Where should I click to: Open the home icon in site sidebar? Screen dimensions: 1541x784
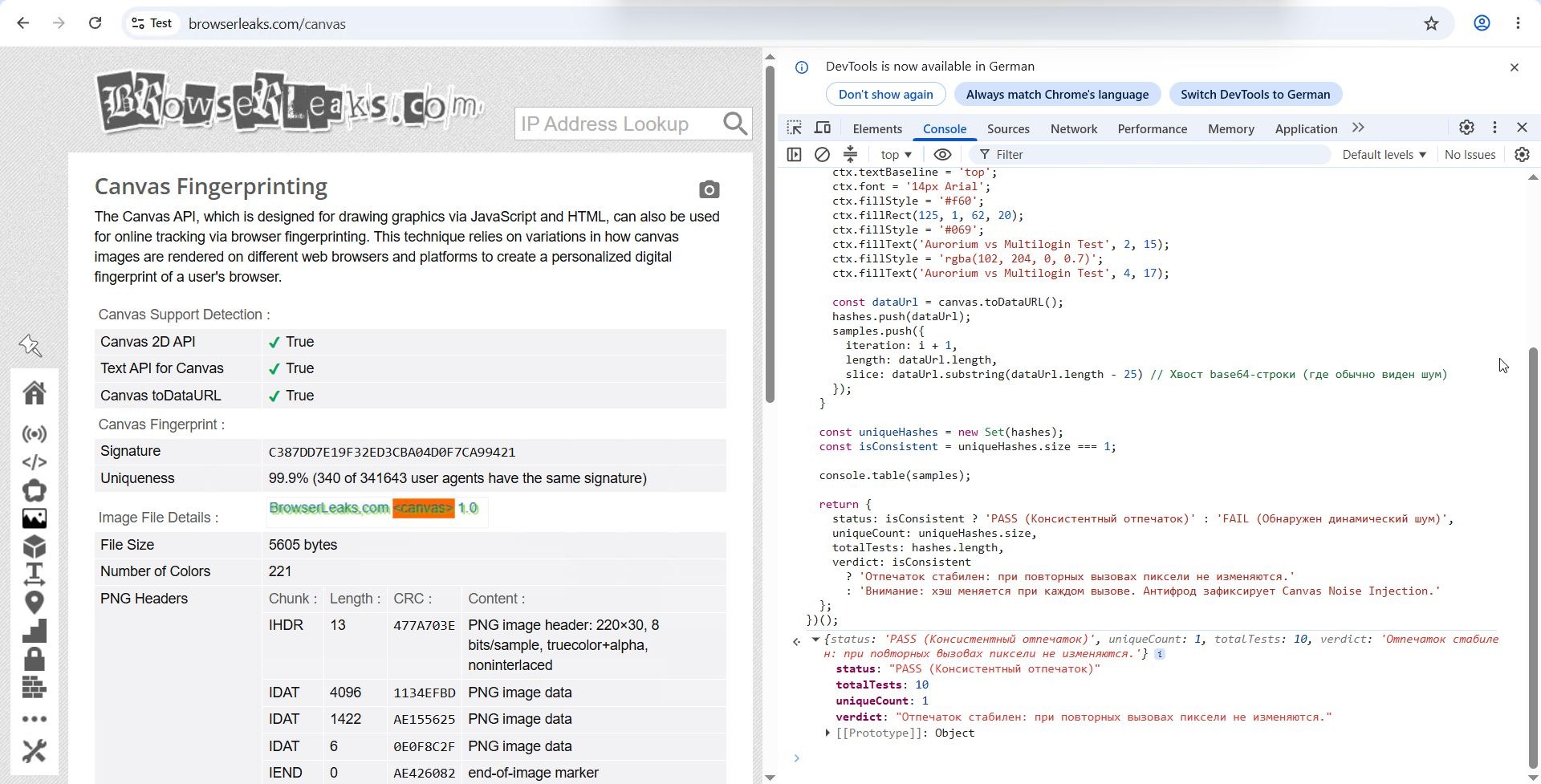(35, 392)
